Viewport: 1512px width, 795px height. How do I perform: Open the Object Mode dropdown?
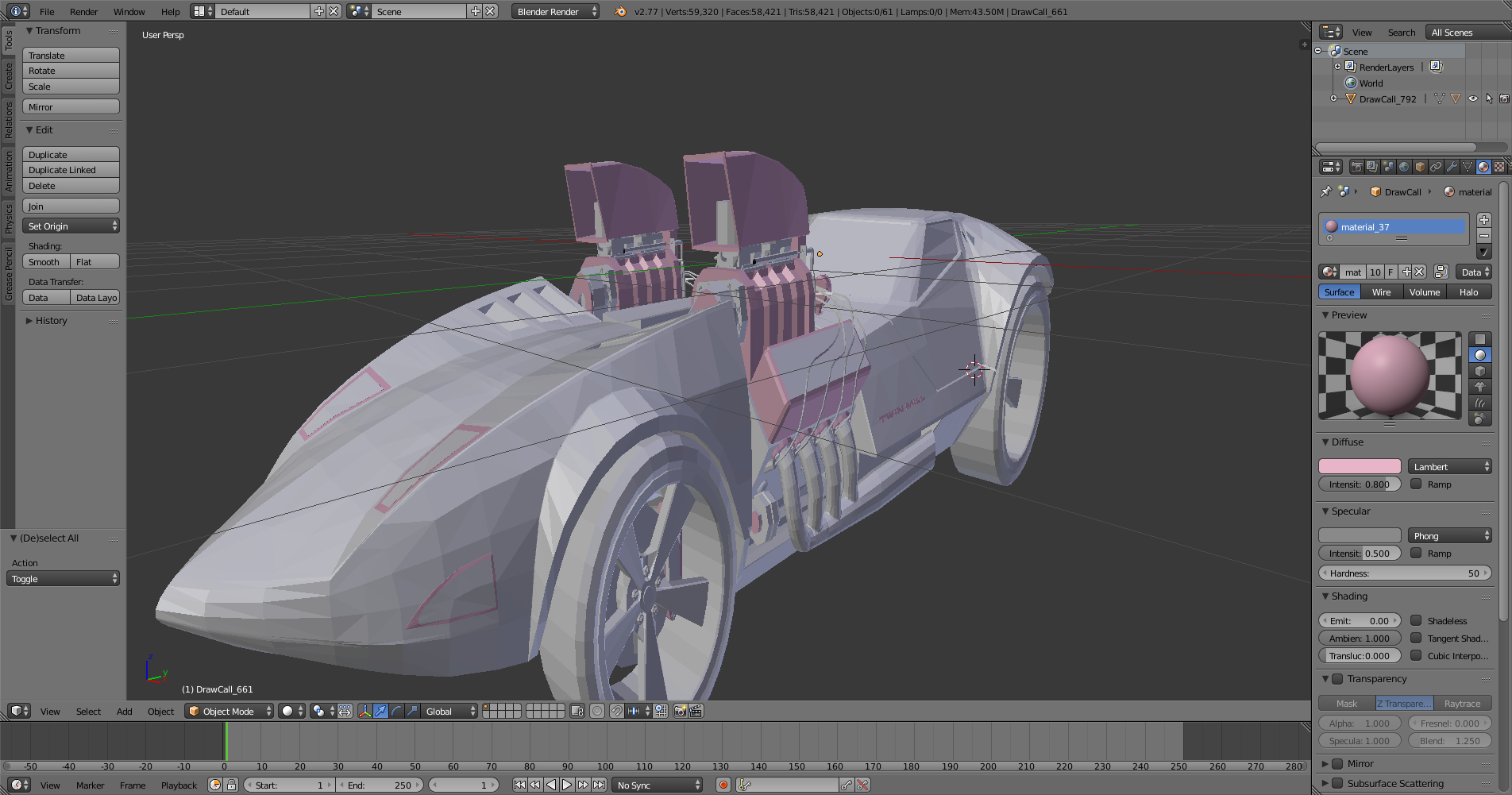pos(229,711)
